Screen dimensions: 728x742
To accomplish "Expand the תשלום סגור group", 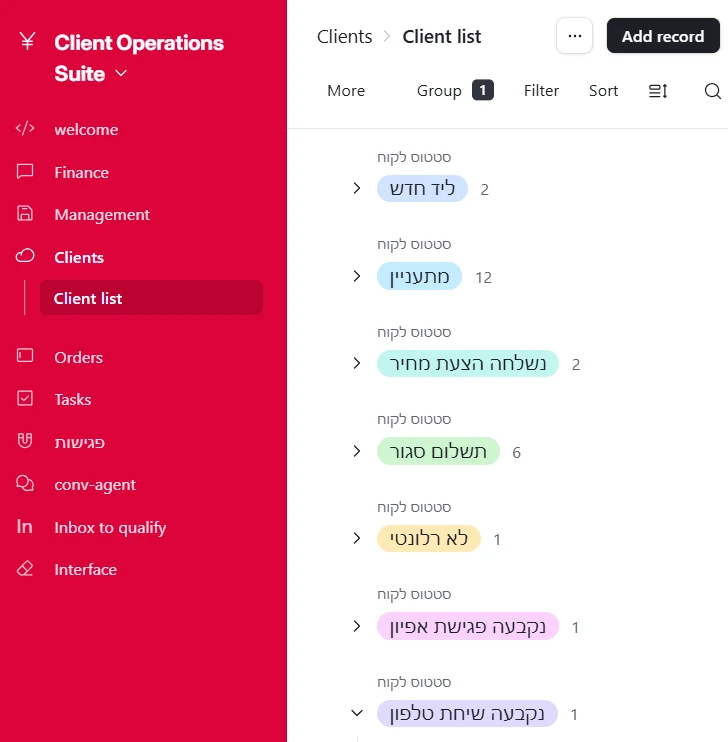I will pyautogui.click(x=357, y=451).
